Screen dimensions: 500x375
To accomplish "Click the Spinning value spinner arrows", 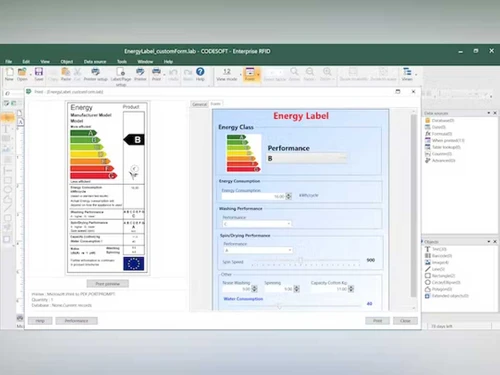I will click(x=297, y=289).
